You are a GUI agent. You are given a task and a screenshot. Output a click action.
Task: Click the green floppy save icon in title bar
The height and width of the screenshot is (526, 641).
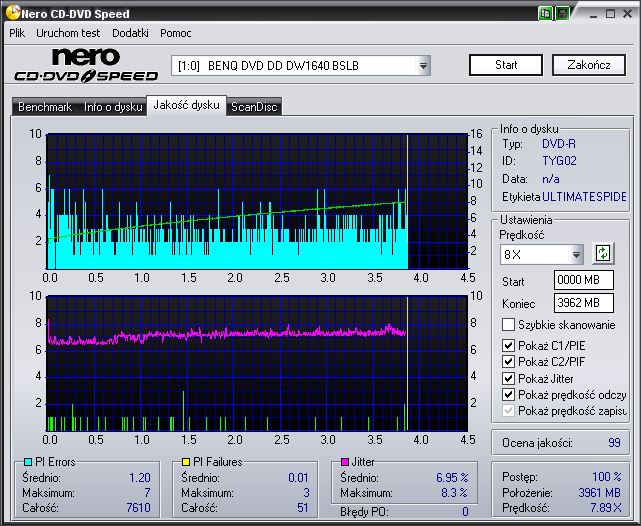coord(562,13)
